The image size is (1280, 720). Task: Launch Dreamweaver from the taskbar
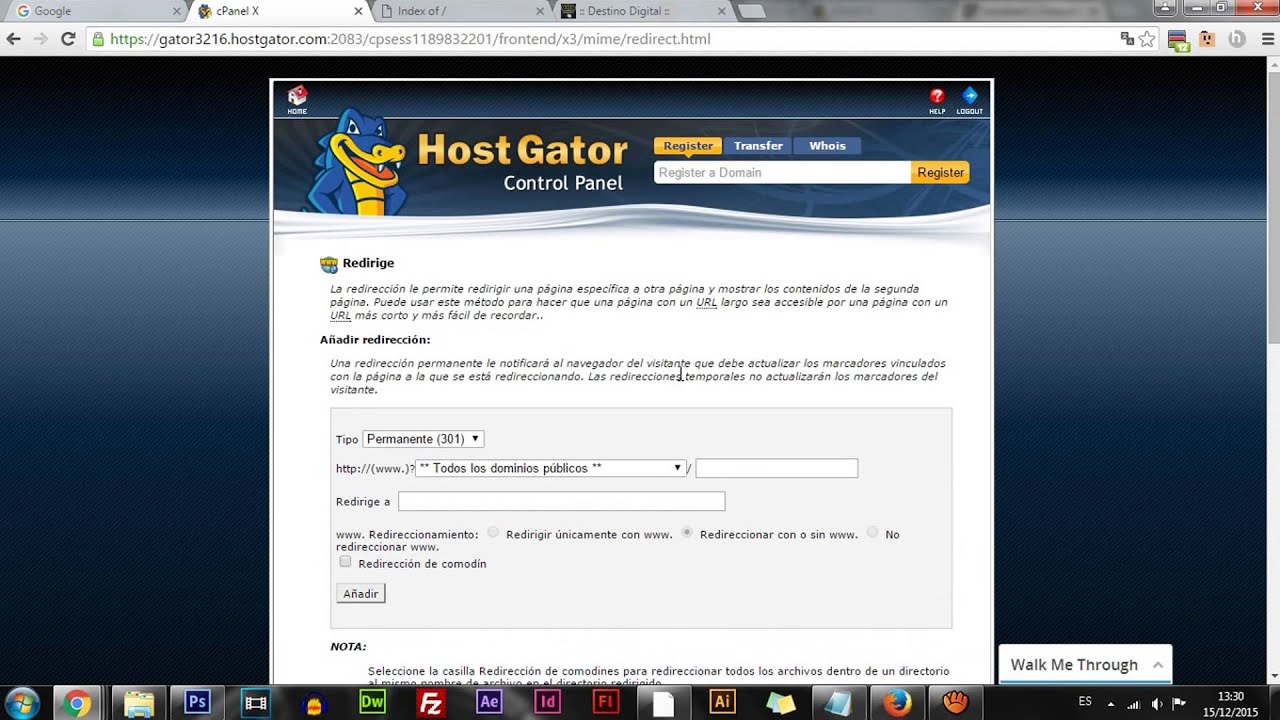(x=372, y=702)
